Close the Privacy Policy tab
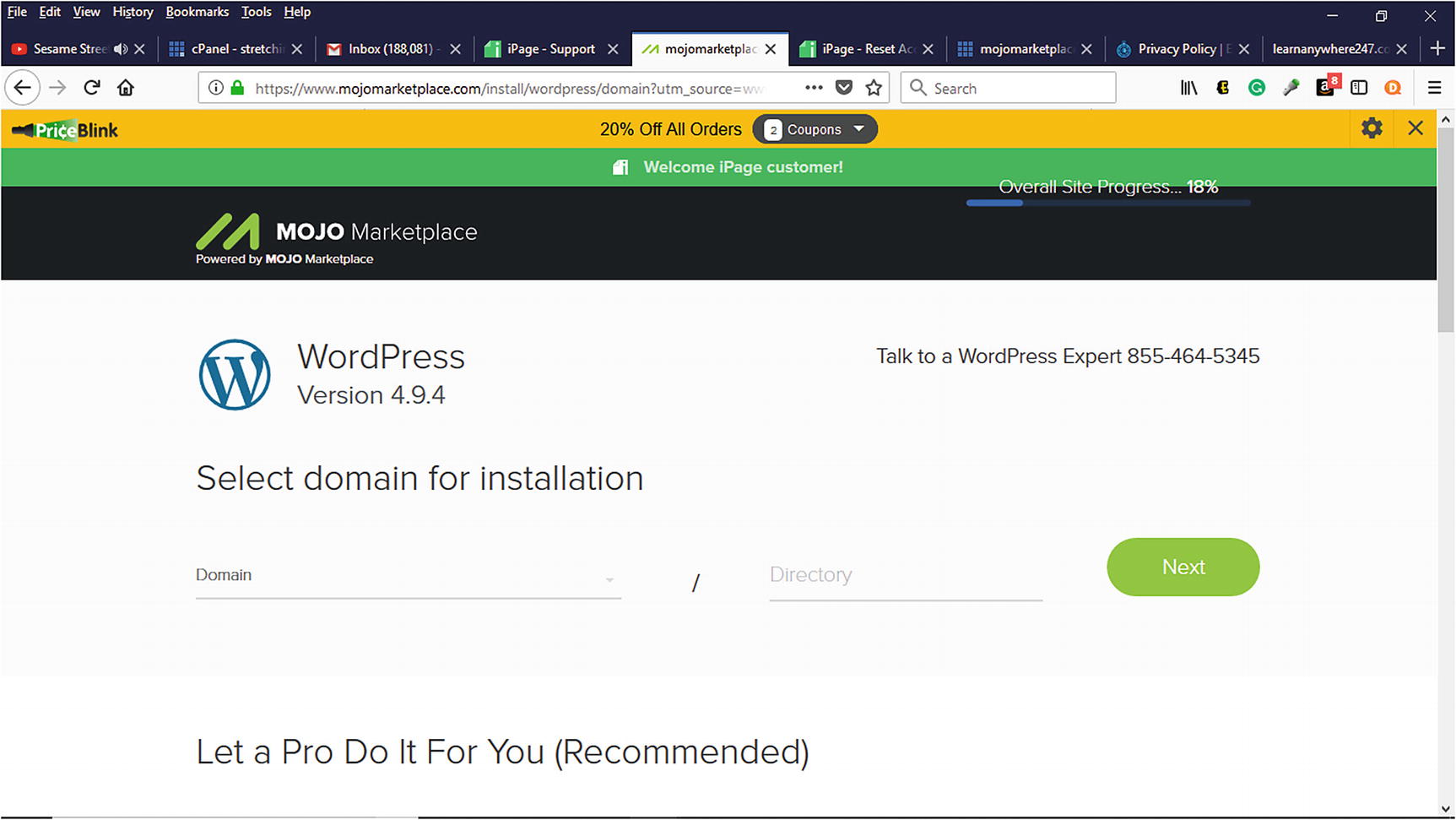The width and height of the screenshot is (1456, 820). point(1243,49)
